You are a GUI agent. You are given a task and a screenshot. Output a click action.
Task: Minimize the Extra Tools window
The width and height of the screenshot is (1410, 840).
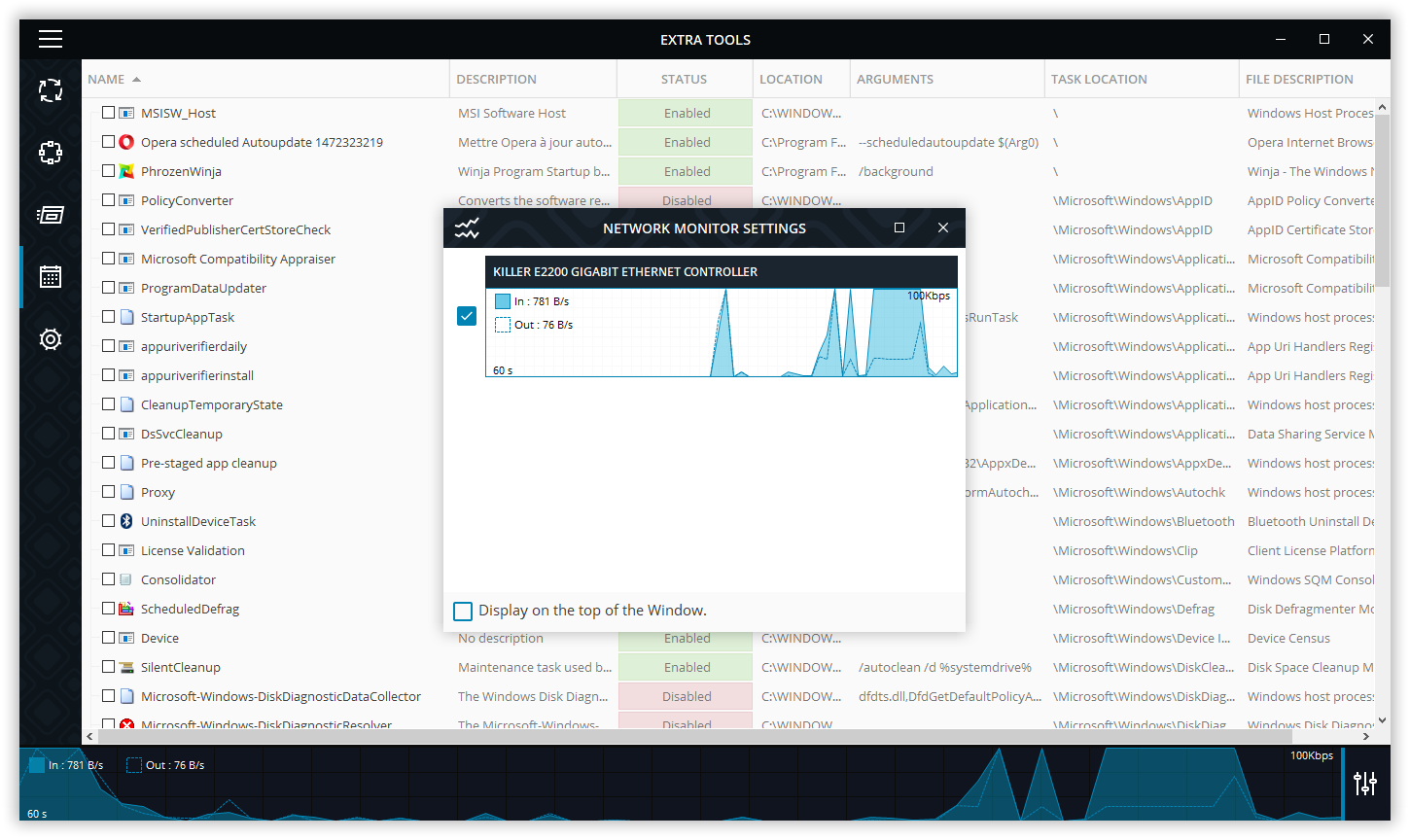pyautogui.click(x=1281, y=39)
